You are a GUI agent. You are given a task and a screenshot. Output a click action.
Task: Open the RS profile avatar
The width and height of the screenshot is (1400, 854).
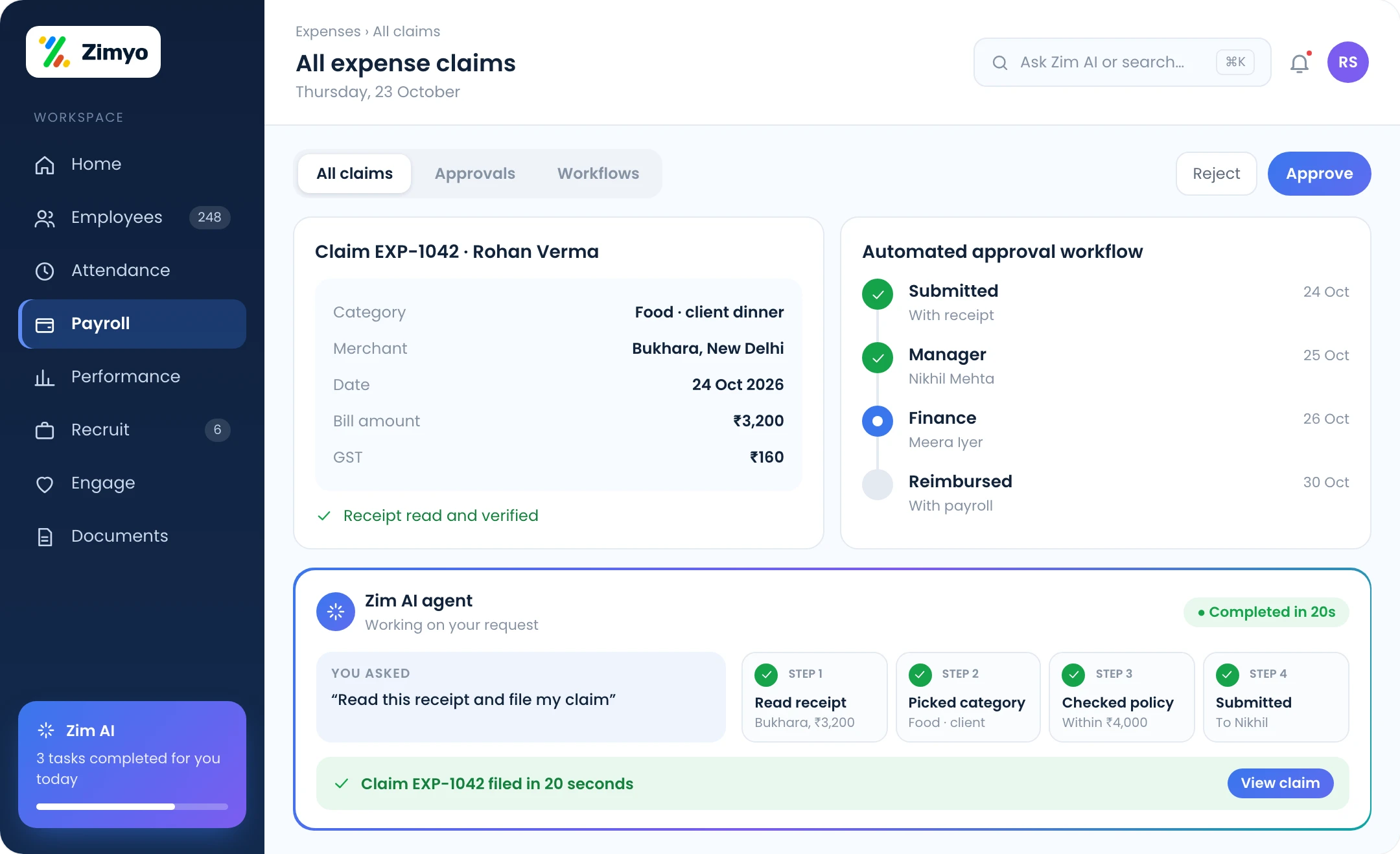click(x=1347, y=62)
